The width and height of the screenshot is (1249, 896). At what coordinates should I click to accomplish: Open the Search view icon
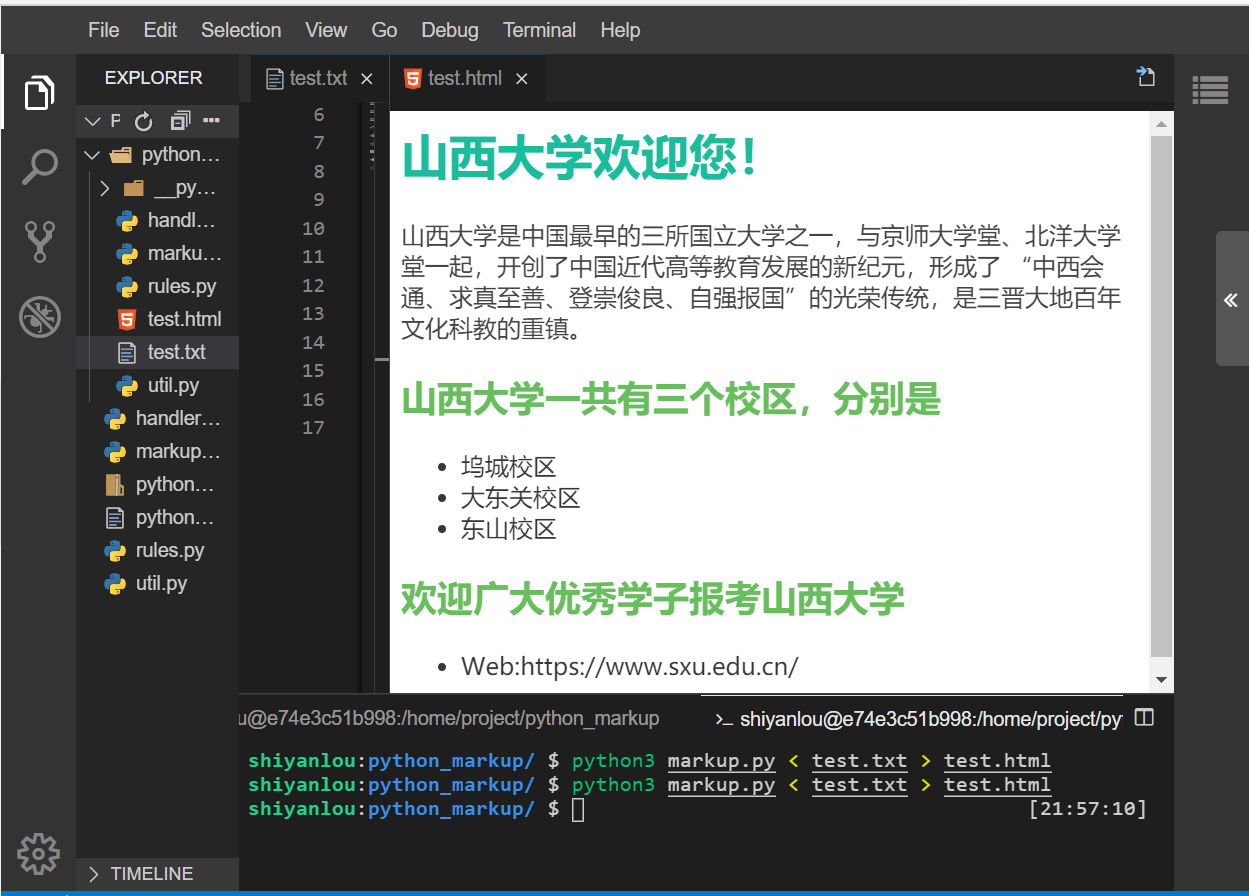(39, 167)
